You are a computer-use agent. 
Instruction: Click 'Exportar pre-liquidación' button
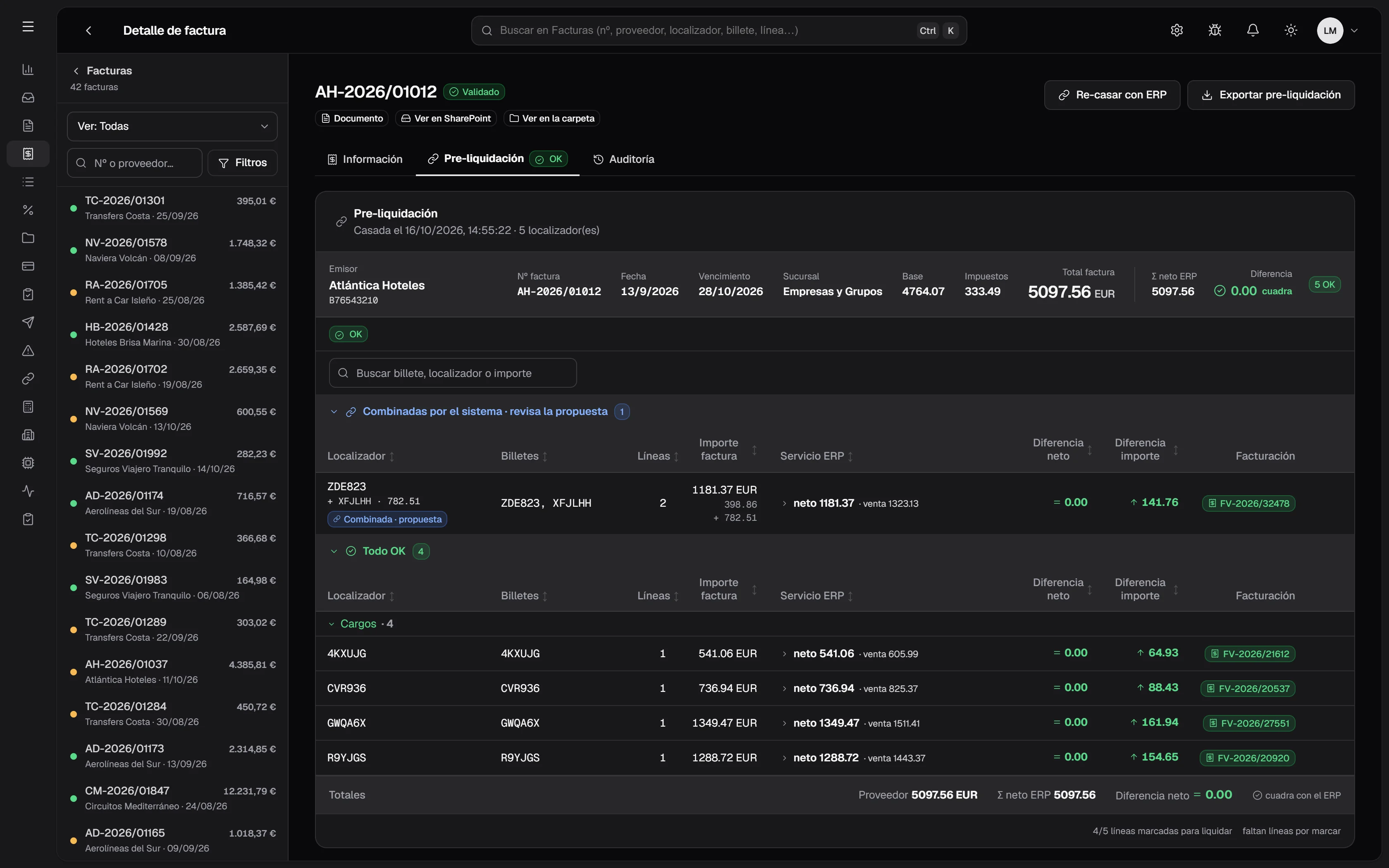tap(1271, 95)
